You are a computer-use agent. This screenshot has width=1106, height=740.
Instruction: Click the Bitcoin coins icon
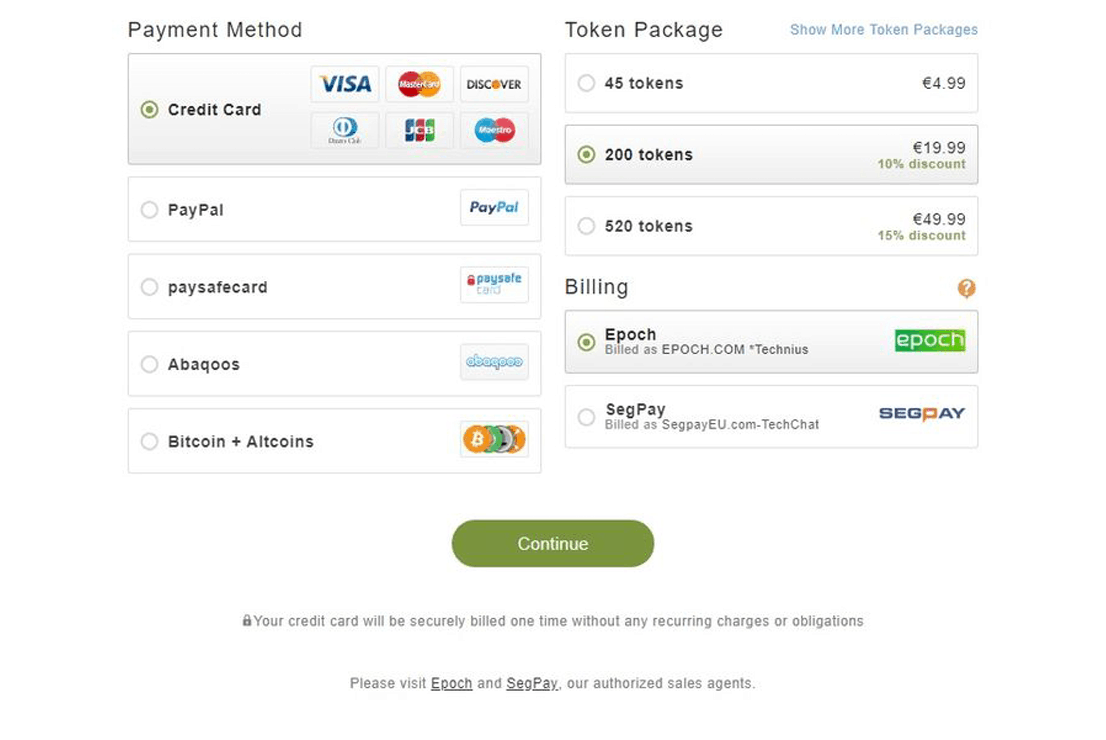point(494,439)
